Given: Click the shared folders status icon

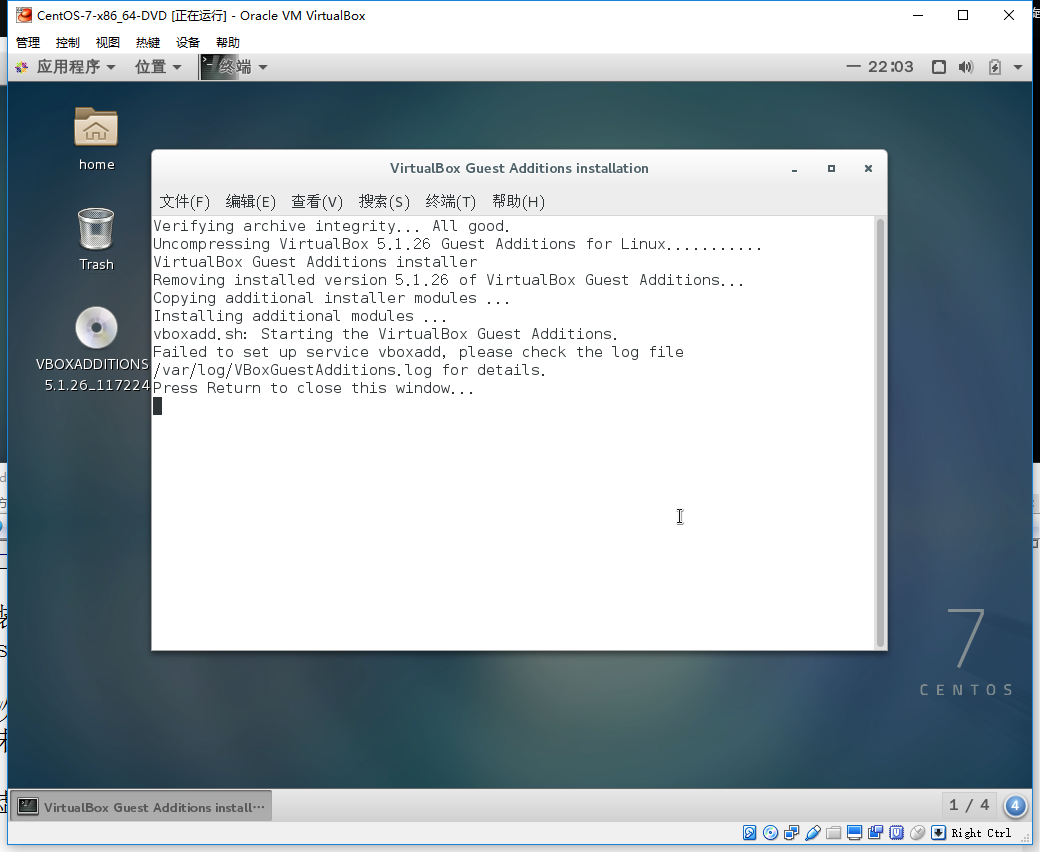Looking at the screenshot, I should click(833, 833).
